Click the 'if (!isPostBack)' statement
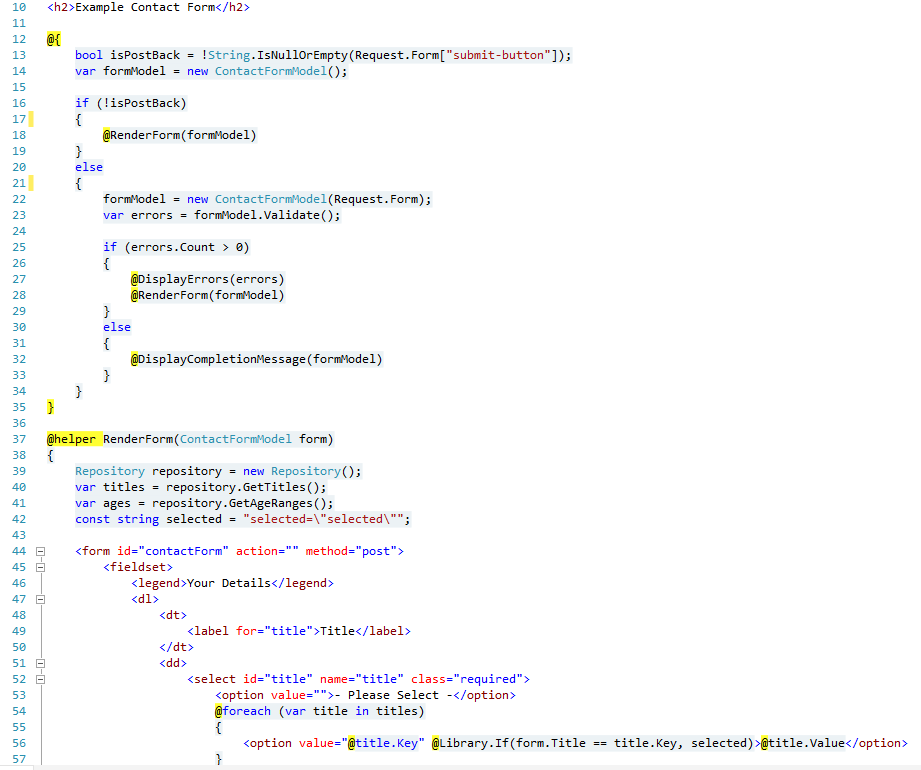The height and width of the screenshot is (770, 921). 130,103
